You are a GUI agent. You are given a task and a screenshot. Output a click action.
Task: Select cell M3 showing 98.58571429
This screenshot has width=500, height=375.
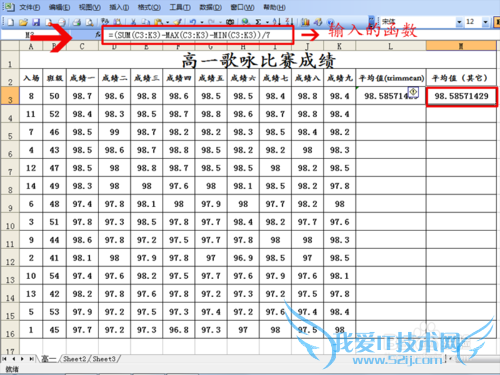[461, 96]
